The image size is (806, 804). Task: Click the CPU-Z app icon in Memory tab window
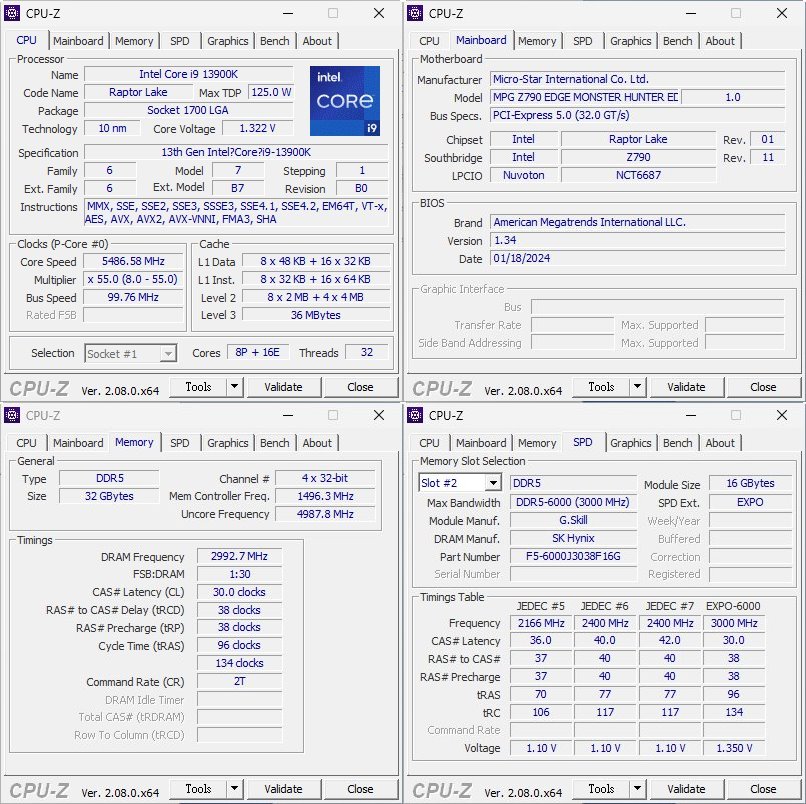(x=12, y=415)
